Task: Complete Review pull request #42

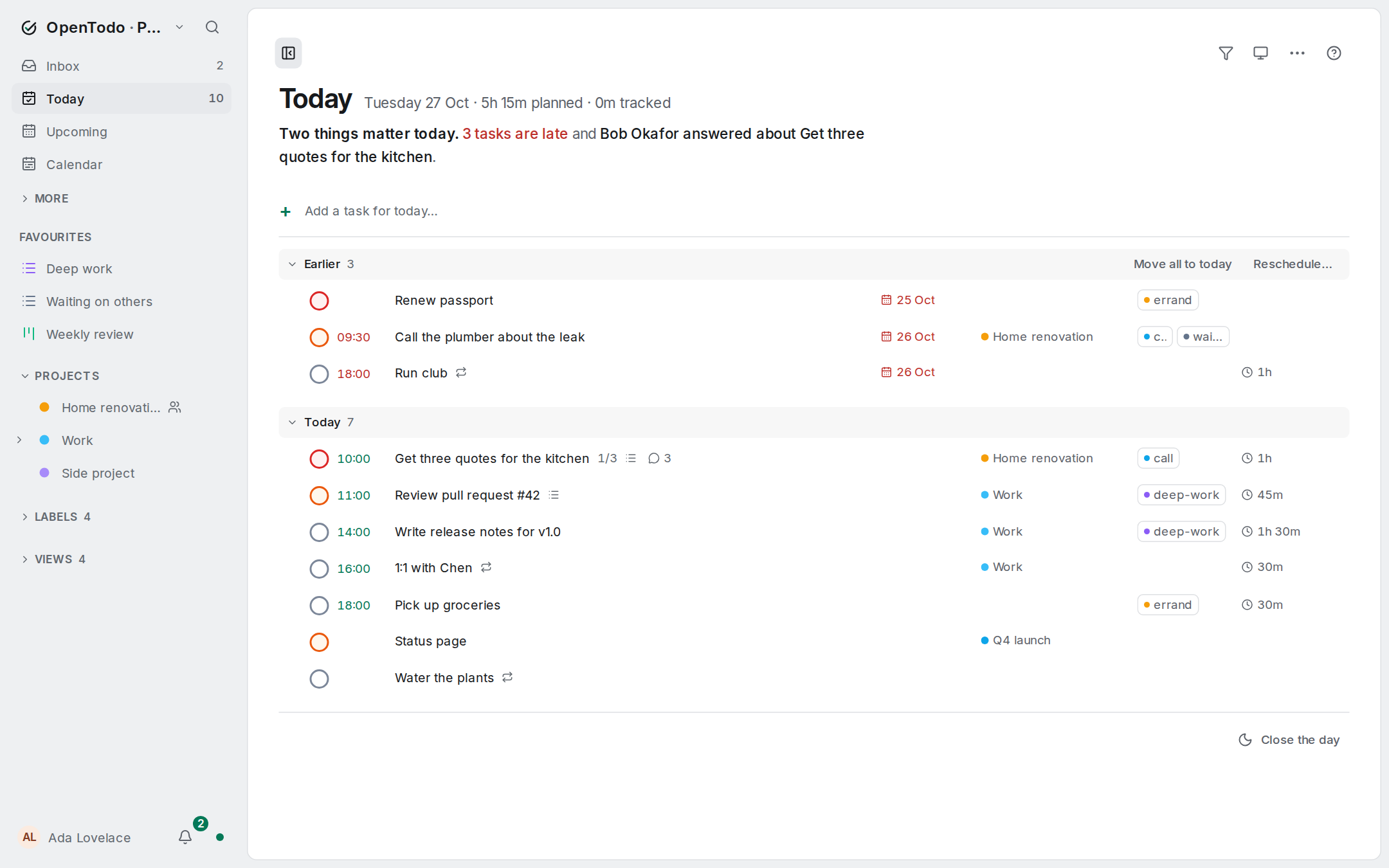Action: 319,495
